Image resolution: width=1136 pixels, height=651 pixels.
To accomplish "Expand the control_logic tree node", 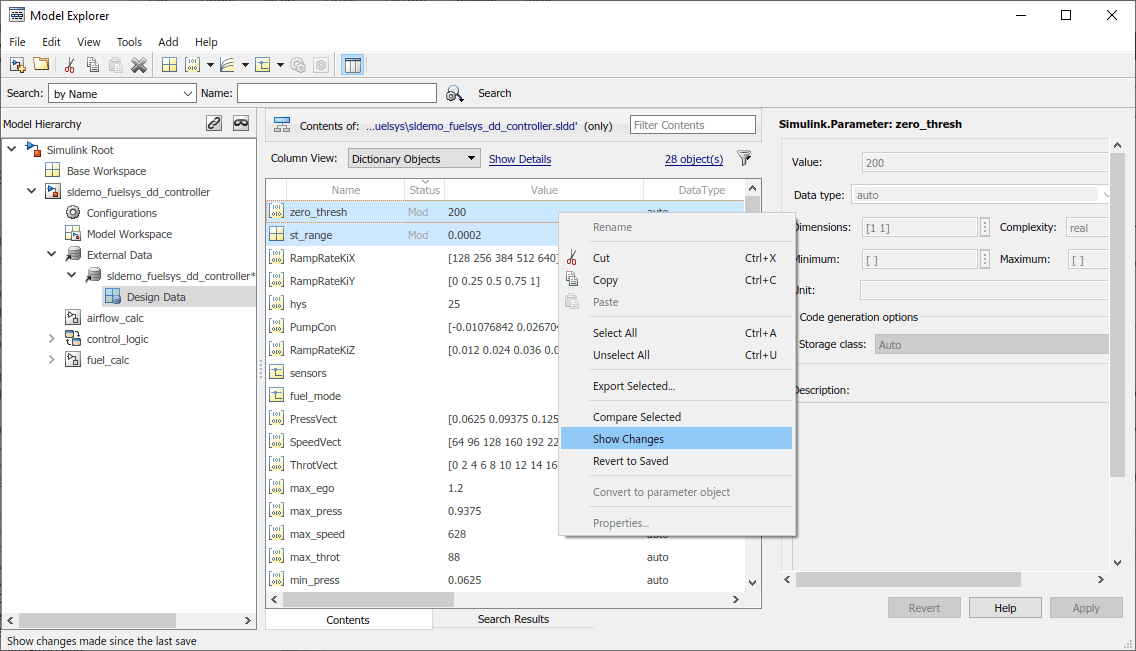I will coord(52,339).
